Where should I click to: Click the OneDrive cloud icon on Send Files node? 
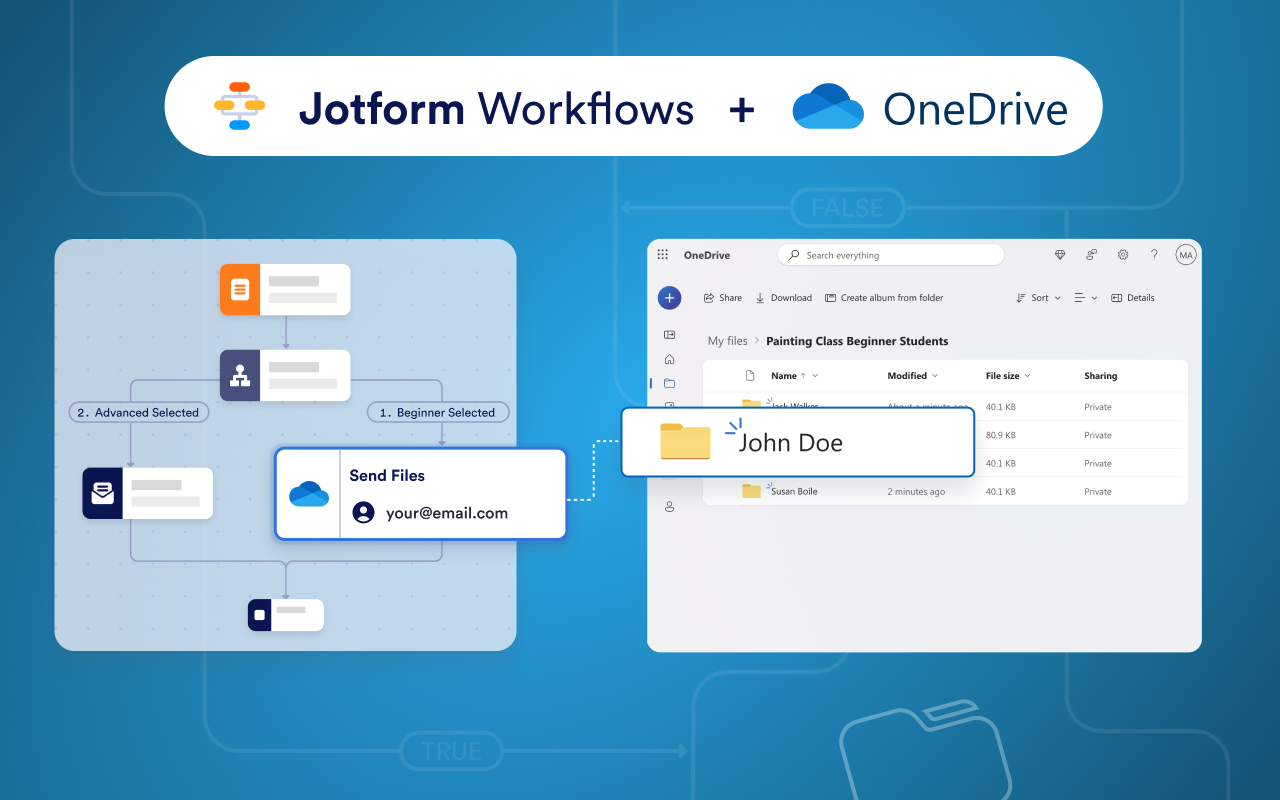click(x=309, y=494)
